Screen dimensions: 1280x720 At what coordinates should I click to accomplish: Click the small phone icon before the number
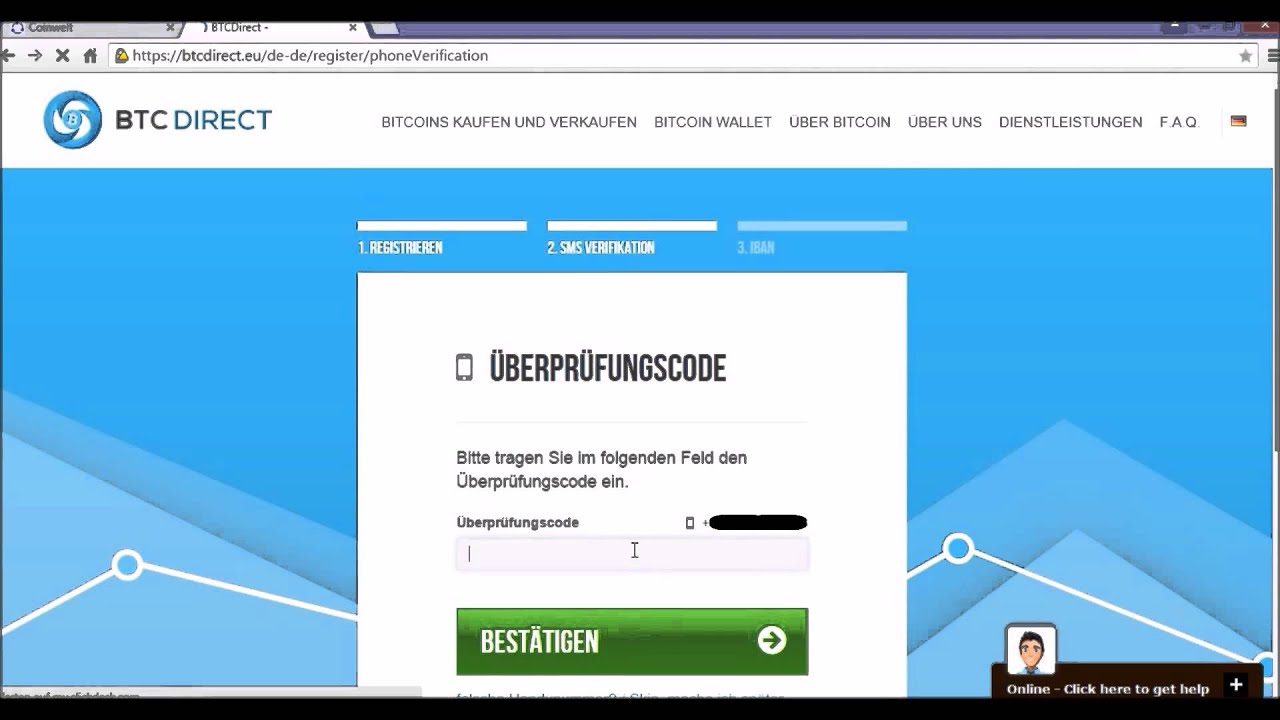[689, 523]
